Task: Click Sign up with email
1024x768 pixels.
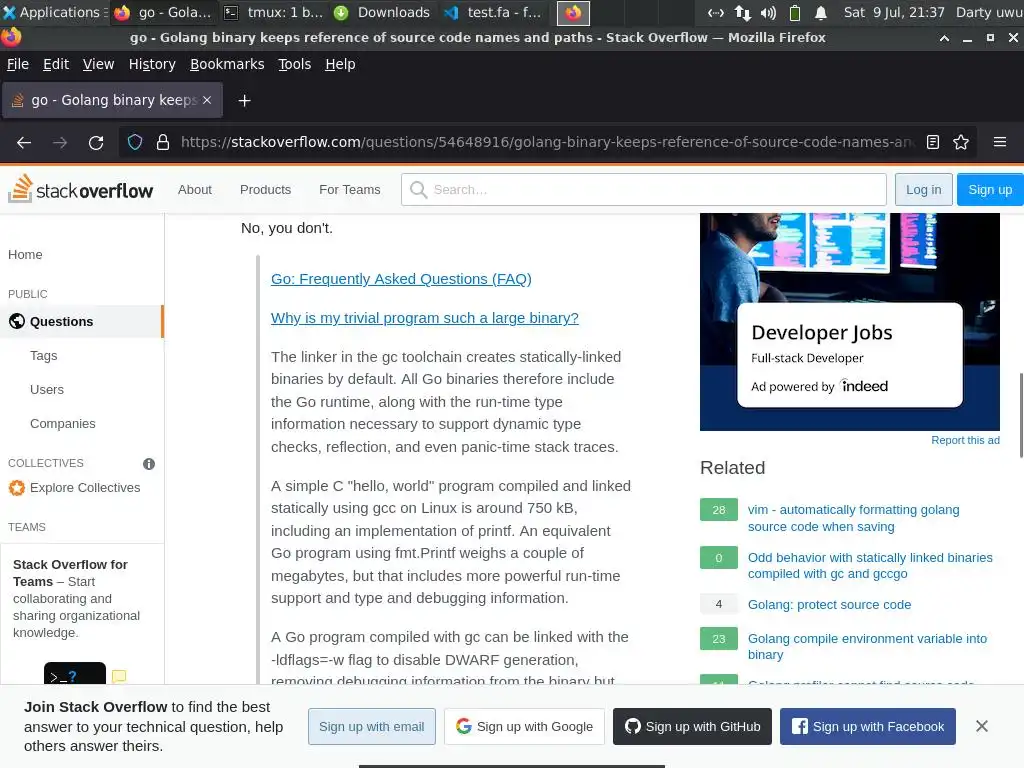Action: click(372, 726)
